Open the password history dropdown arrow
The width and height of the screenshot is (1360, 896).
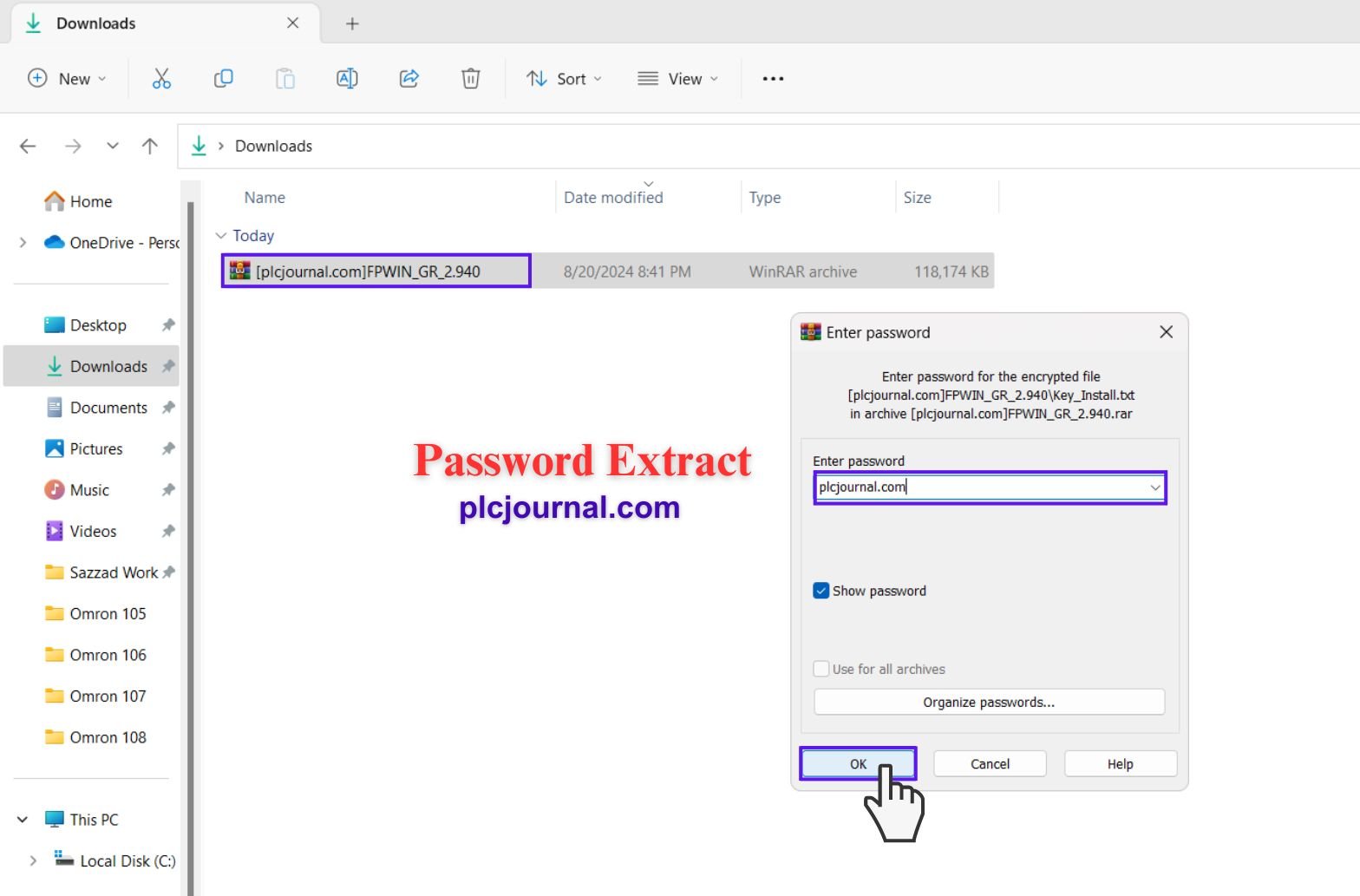pos(1155,487)
